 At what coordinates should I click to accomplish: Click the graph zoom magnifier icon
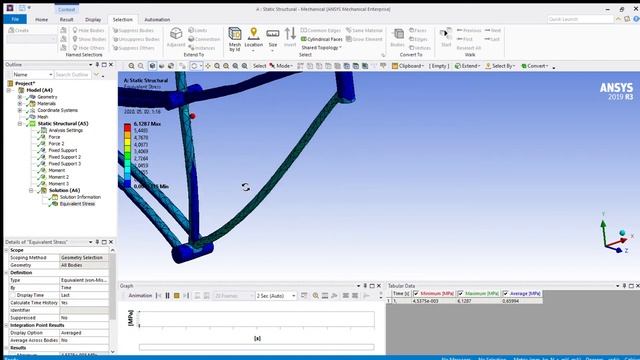click(316, 296)
